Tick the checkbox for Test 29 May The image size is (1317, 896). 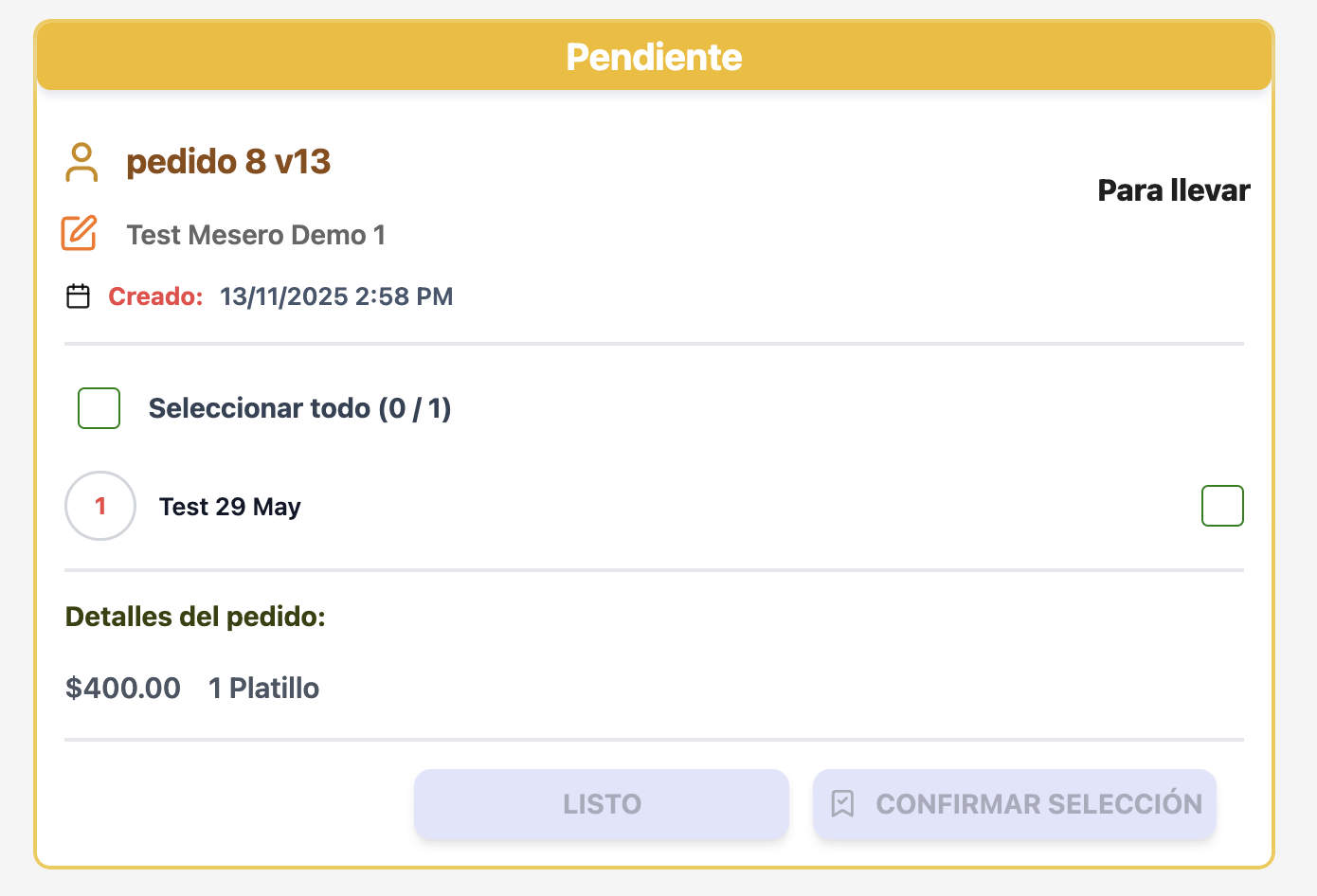(1222, 506)
